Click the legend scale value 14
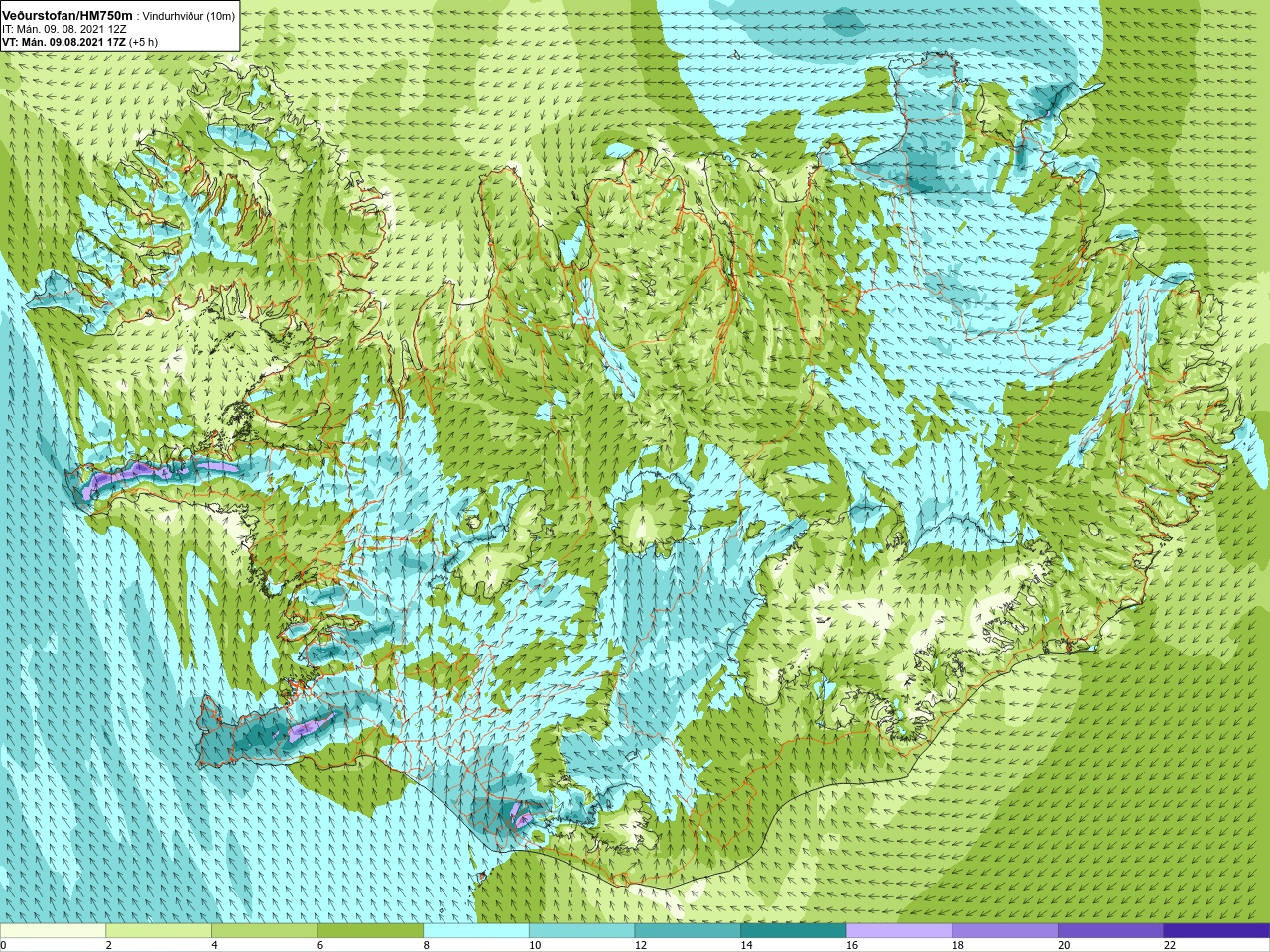This screenshot has width=1270, height=952. click(x=746, y=945)
